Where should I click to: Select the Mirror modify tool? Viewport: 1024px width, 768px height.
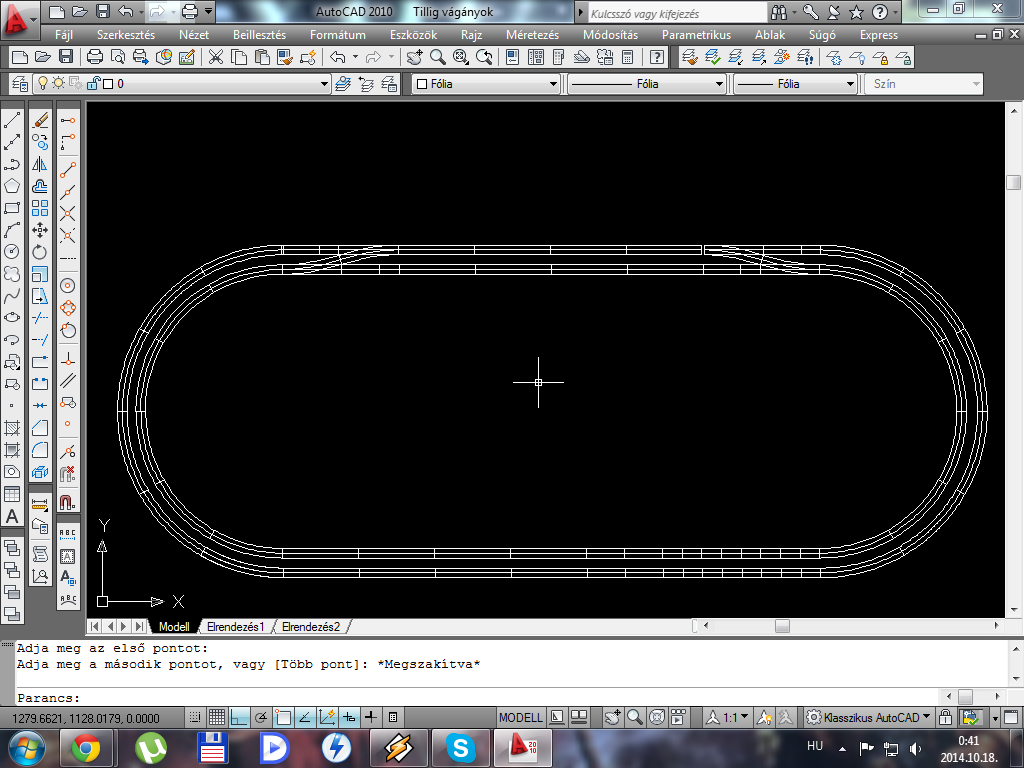click(40, 164)
